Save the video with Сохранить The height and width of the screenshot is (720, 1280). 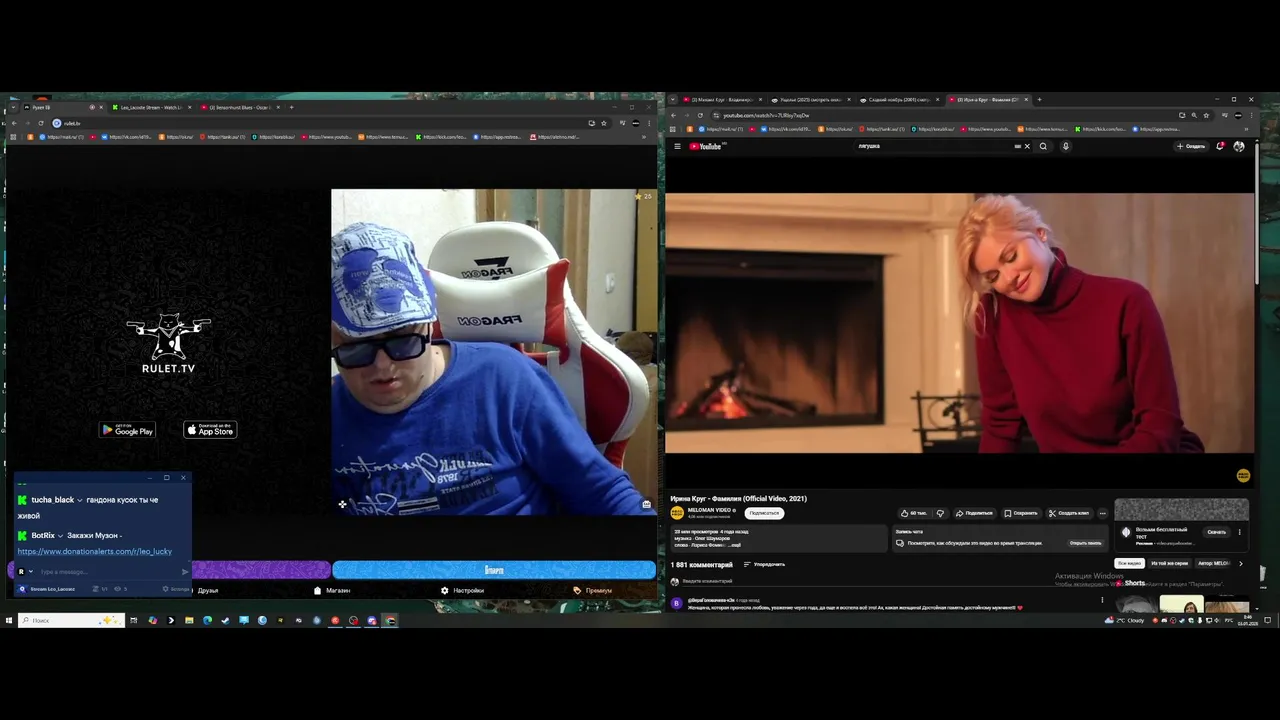tap(1021, 513)
